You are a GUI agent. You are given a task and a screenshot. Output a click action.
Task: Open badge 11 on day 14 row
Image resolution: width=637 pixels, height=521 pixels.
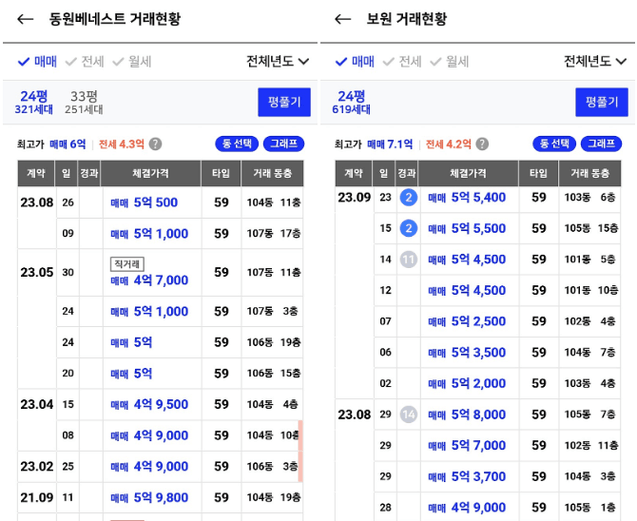[x=408, y=260]
